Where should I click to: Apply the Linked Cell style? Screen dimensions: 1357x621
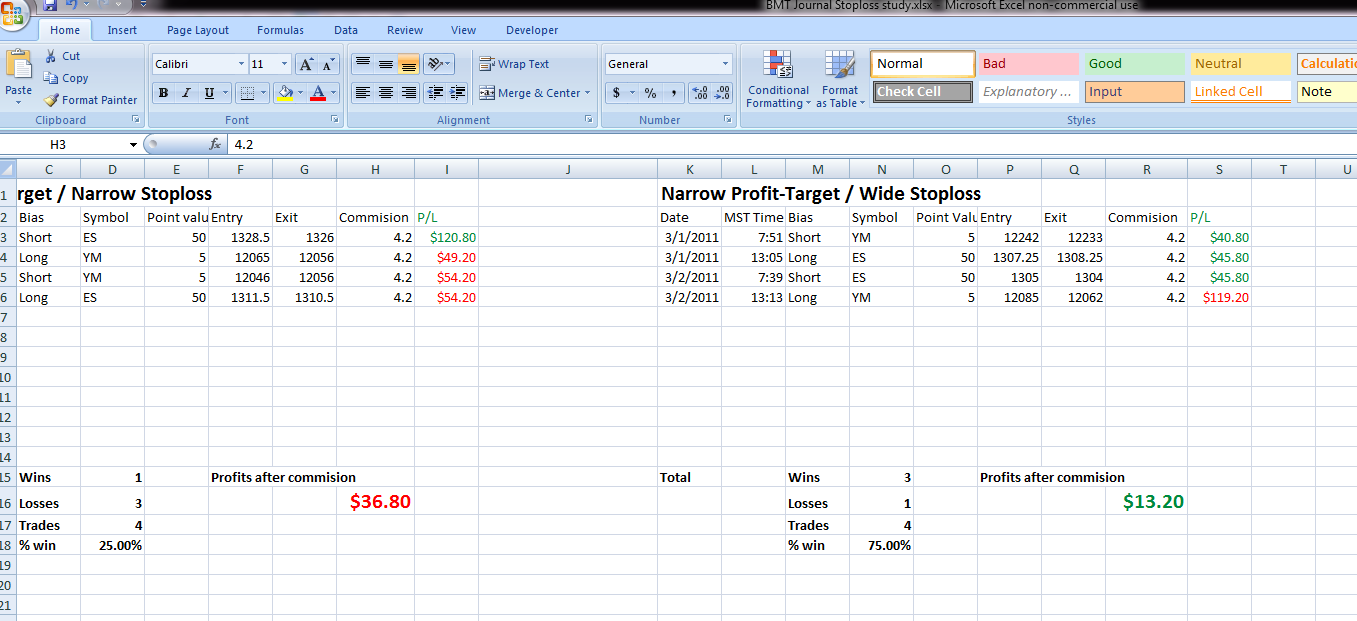[1240, 92]
